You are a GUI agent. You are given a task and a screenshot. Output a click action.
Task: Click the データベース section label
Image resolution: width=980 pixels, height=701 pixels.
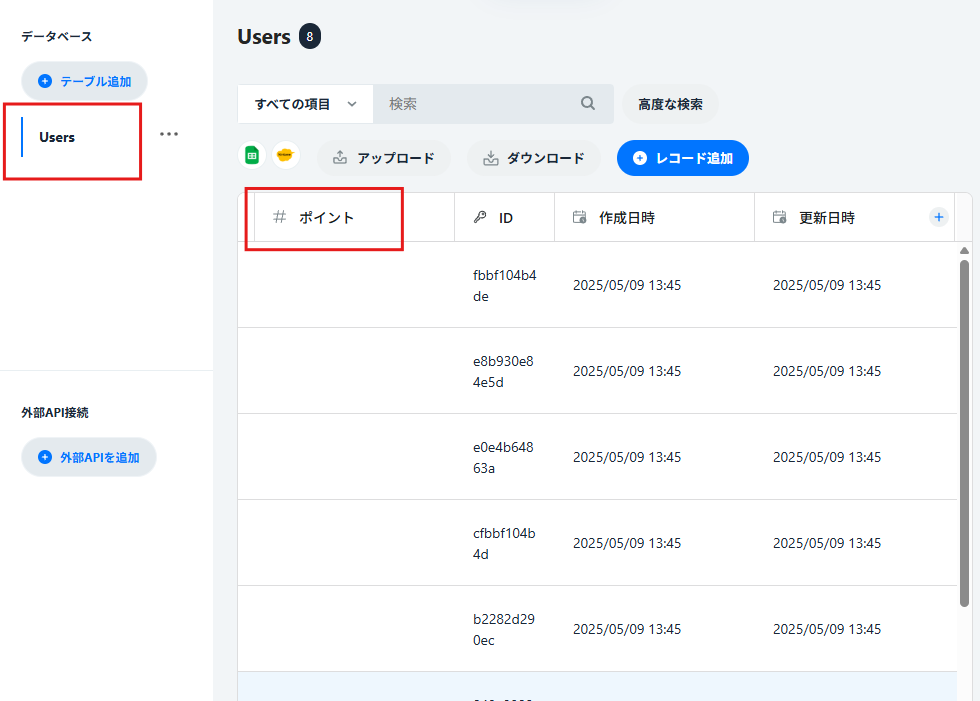coord(57,37)
